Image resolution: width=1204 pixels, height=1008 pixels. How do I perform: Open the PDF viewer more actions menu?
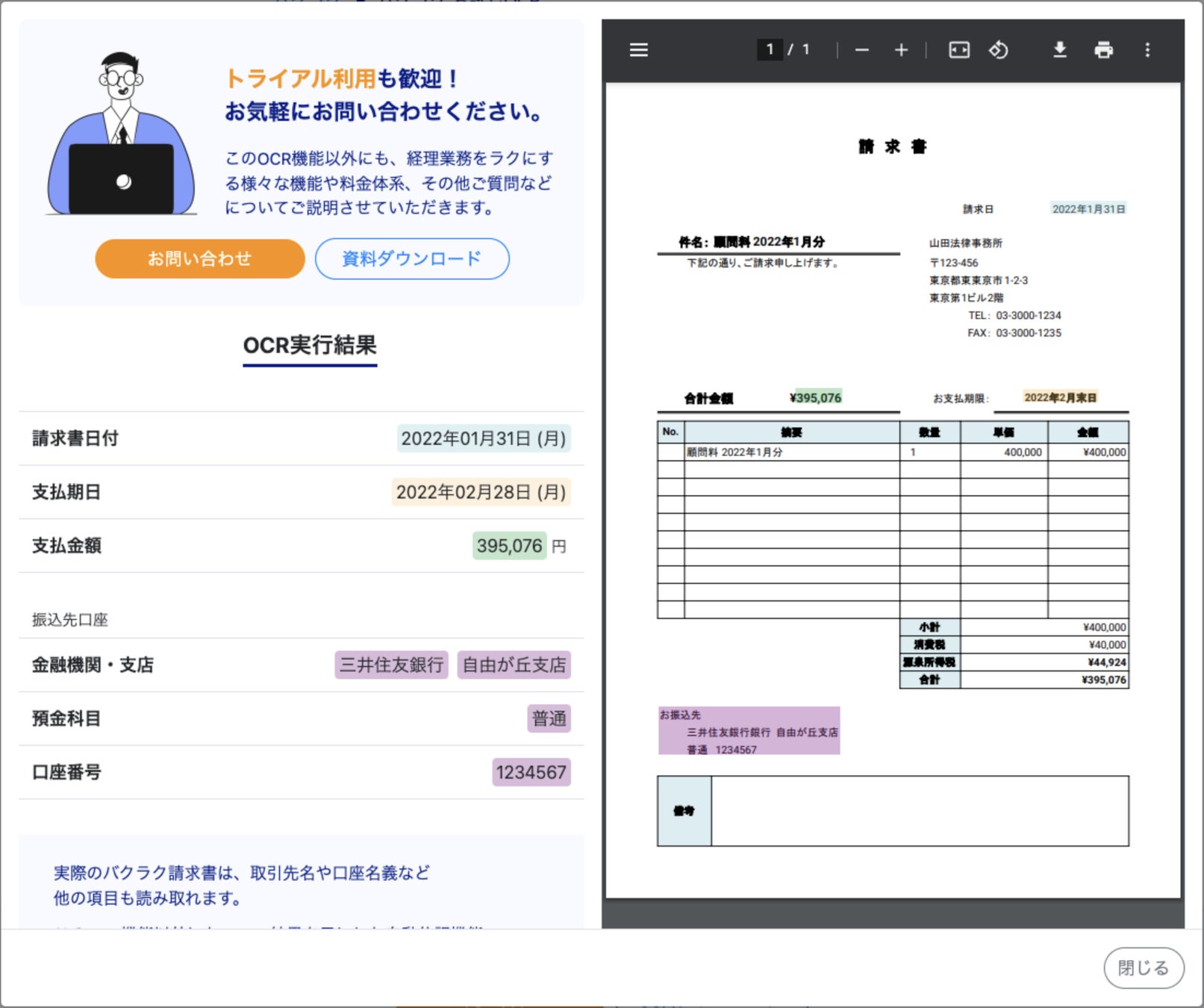pyautogui.click(x=1147, y=50)
